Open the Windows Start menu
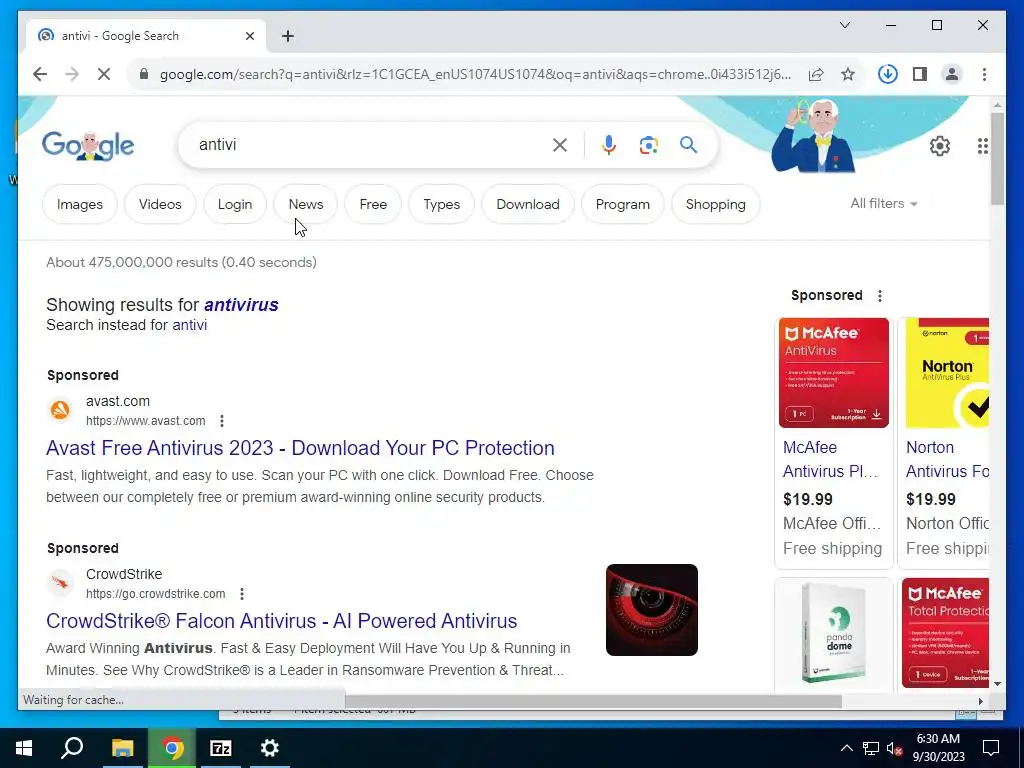 pos(24,748)
